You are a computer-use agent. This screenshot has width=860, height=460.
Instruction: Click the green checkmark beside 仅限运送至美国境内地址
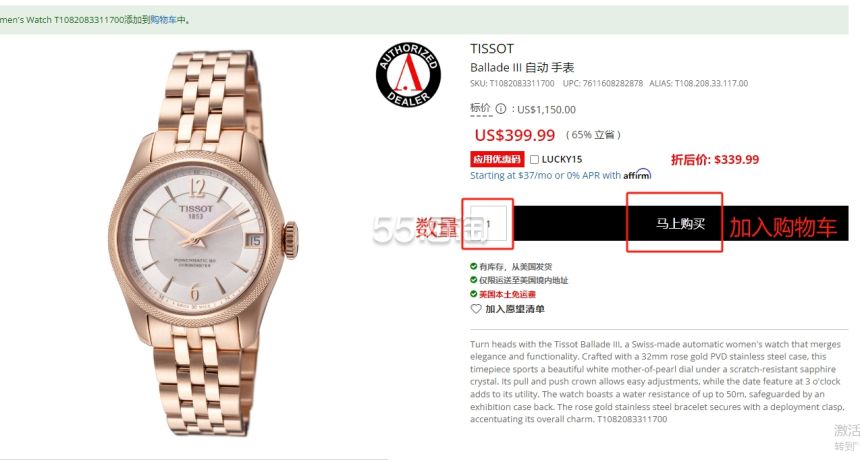tap(473, 280)
